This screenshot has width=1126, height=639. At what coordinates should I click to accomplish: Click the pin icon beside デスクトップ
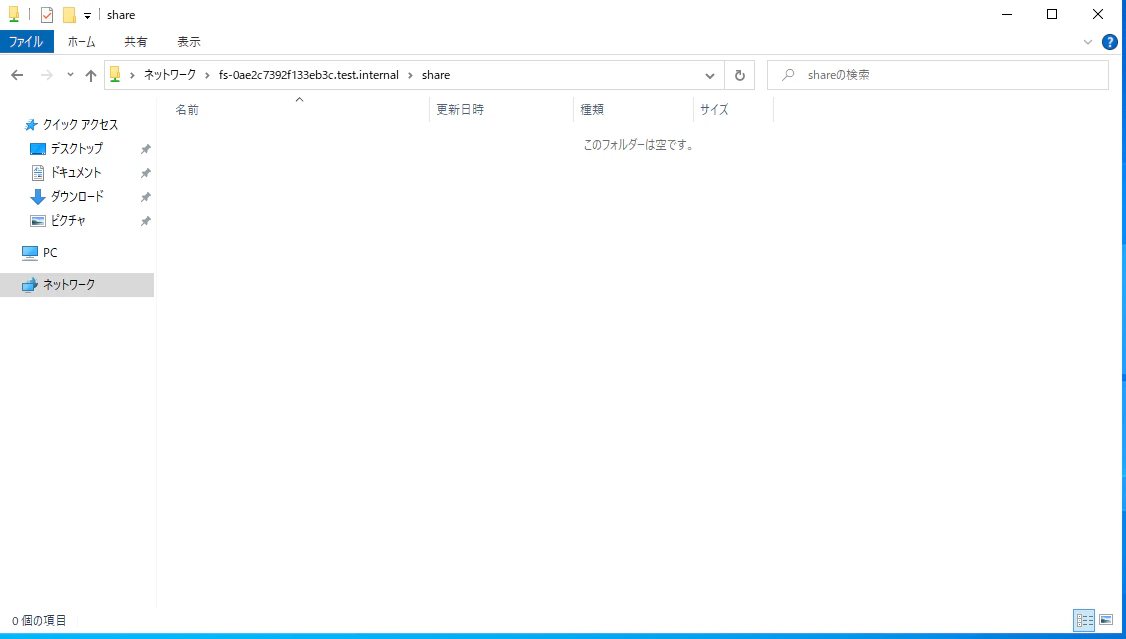[145, 149]
